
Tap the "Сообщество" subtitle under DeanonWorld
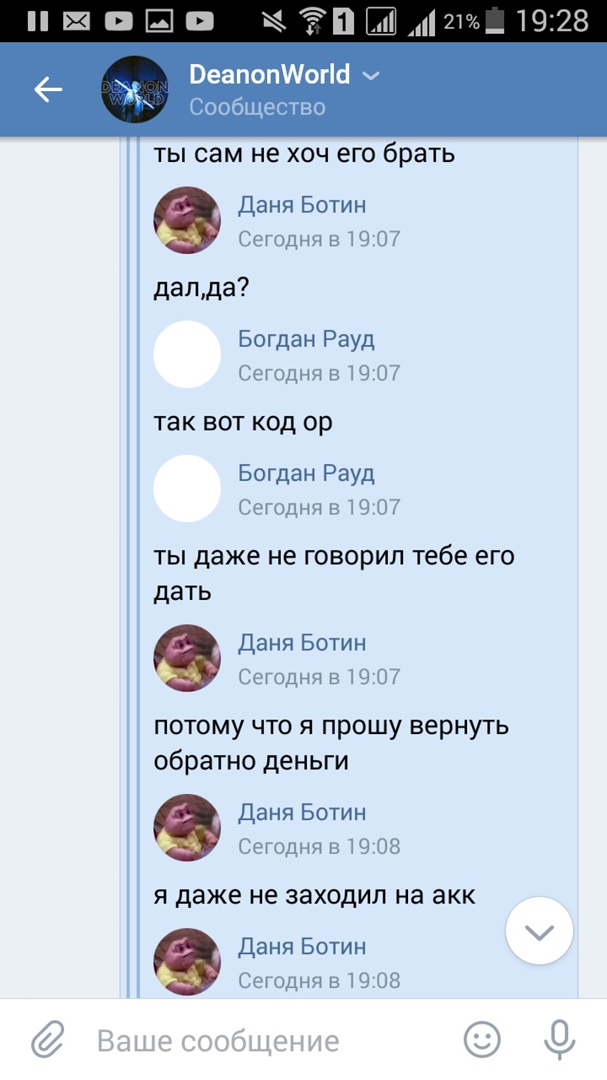coord(257,107)
